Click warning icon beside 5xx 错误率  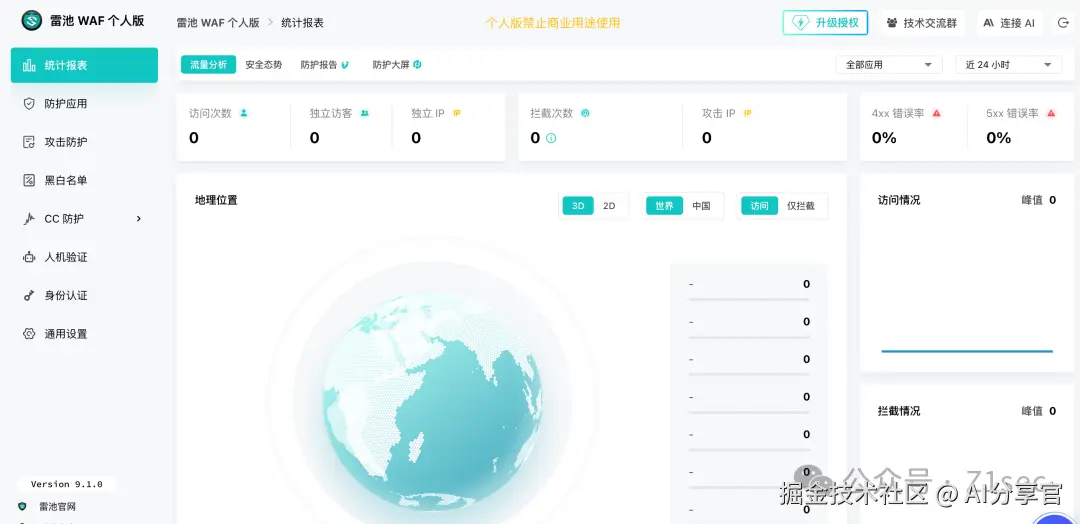1051,113
